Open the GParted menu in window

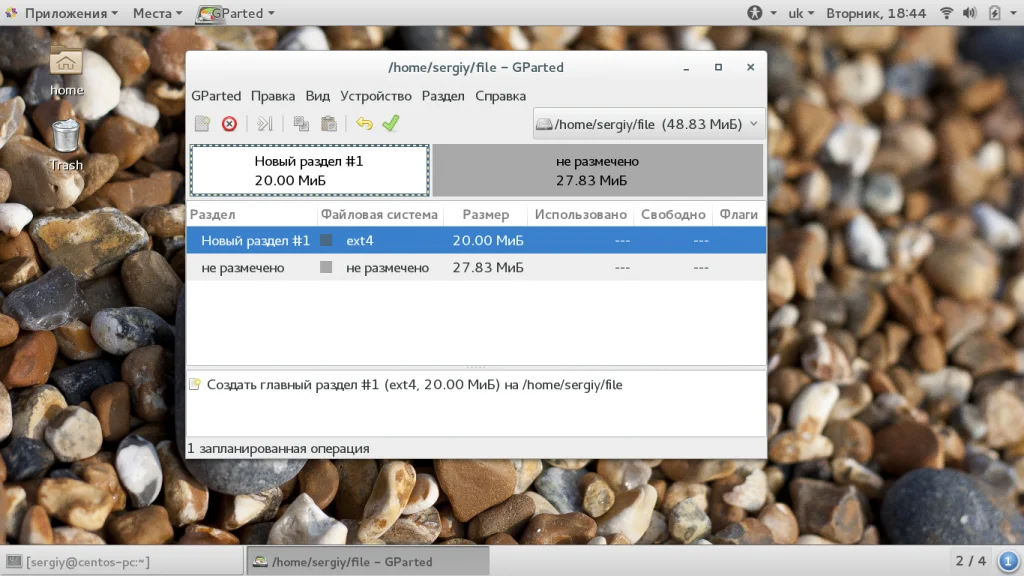[216, 96]
